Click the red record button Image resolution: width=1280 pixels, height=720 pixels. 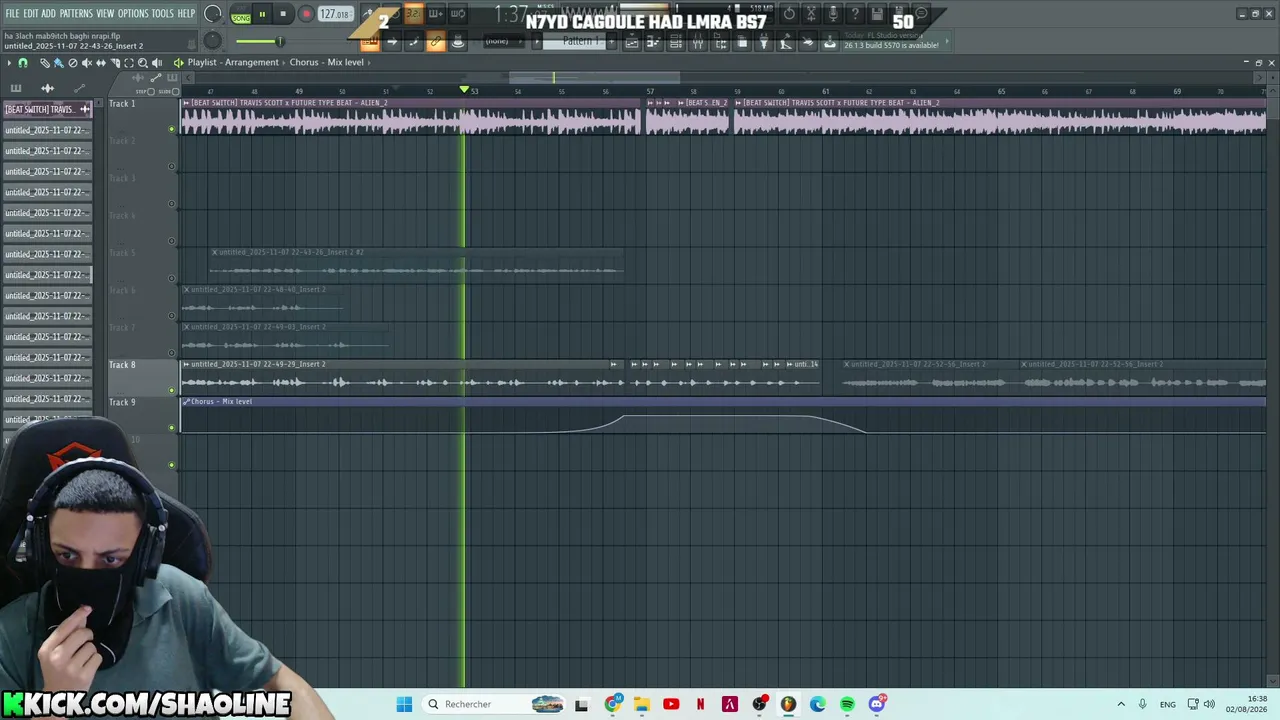306,14
